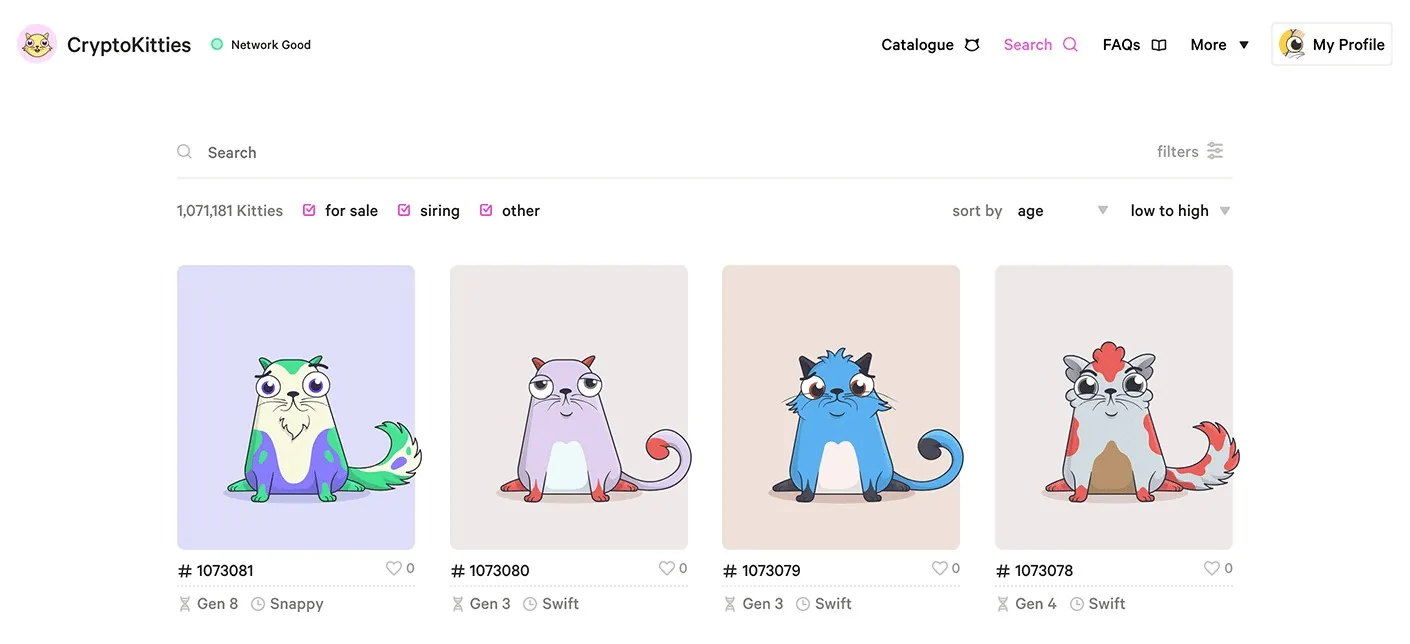
Task: Click the DNA icon next to Gen 8
Action: tap(185, 603)
